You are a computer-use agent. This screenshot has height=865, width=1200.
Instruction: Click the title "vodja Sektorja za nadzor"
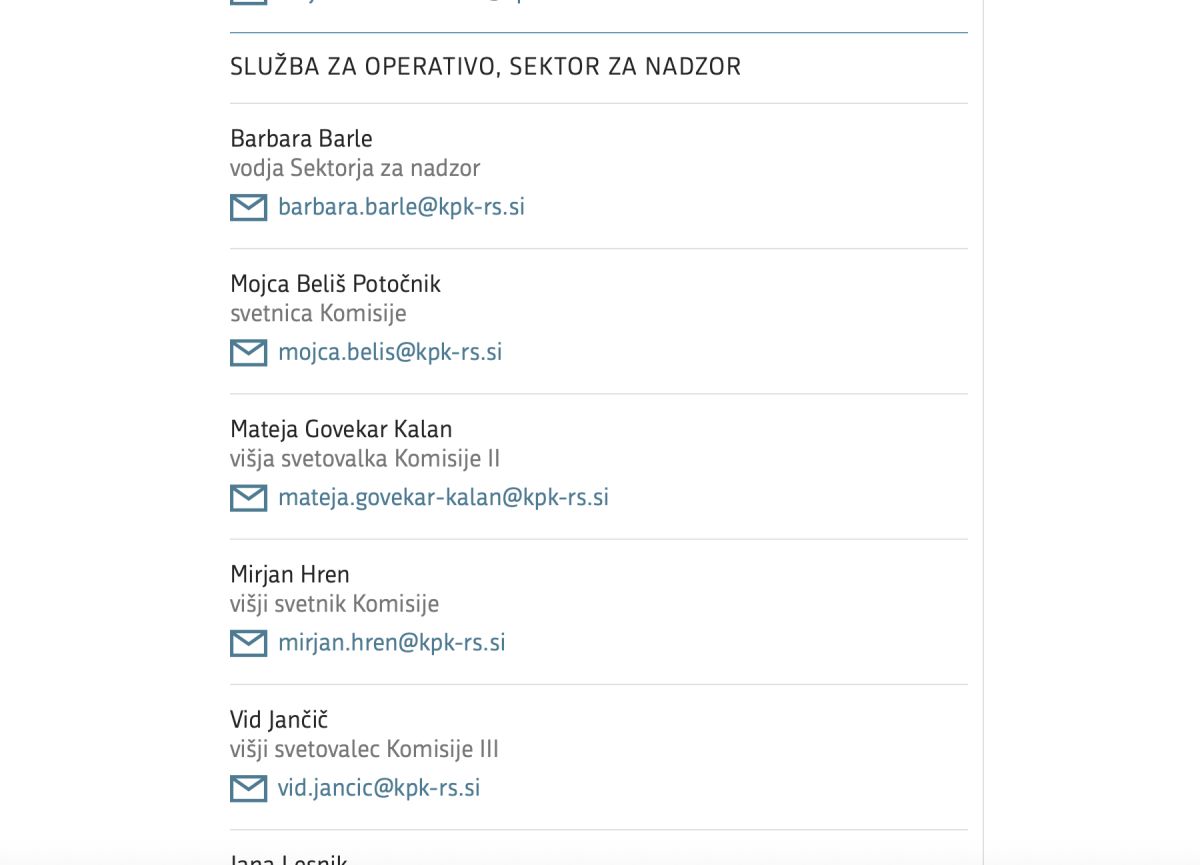(355, 168)
